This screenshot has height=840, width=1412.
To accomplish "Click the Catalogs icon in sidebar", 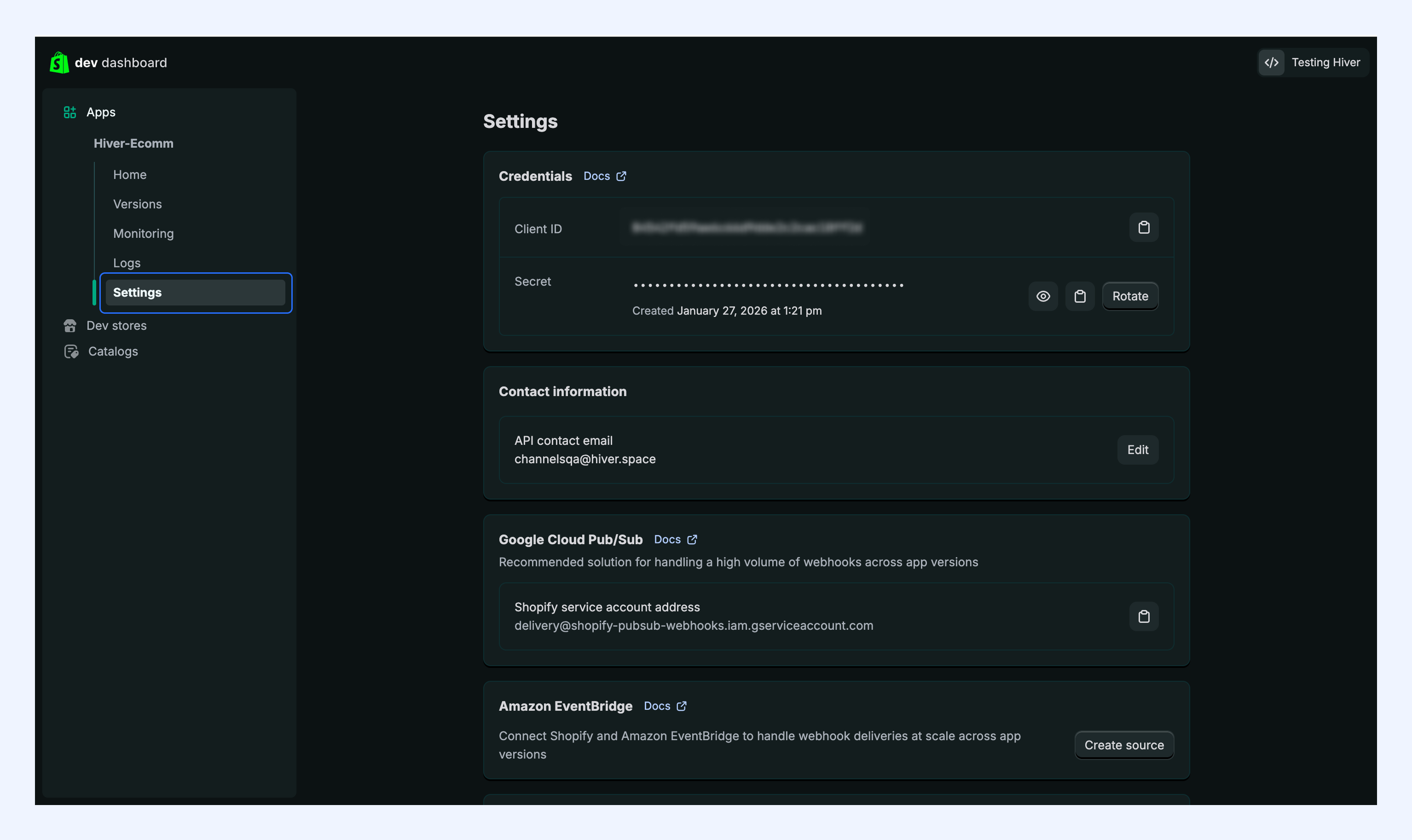I will coord(71,351).
